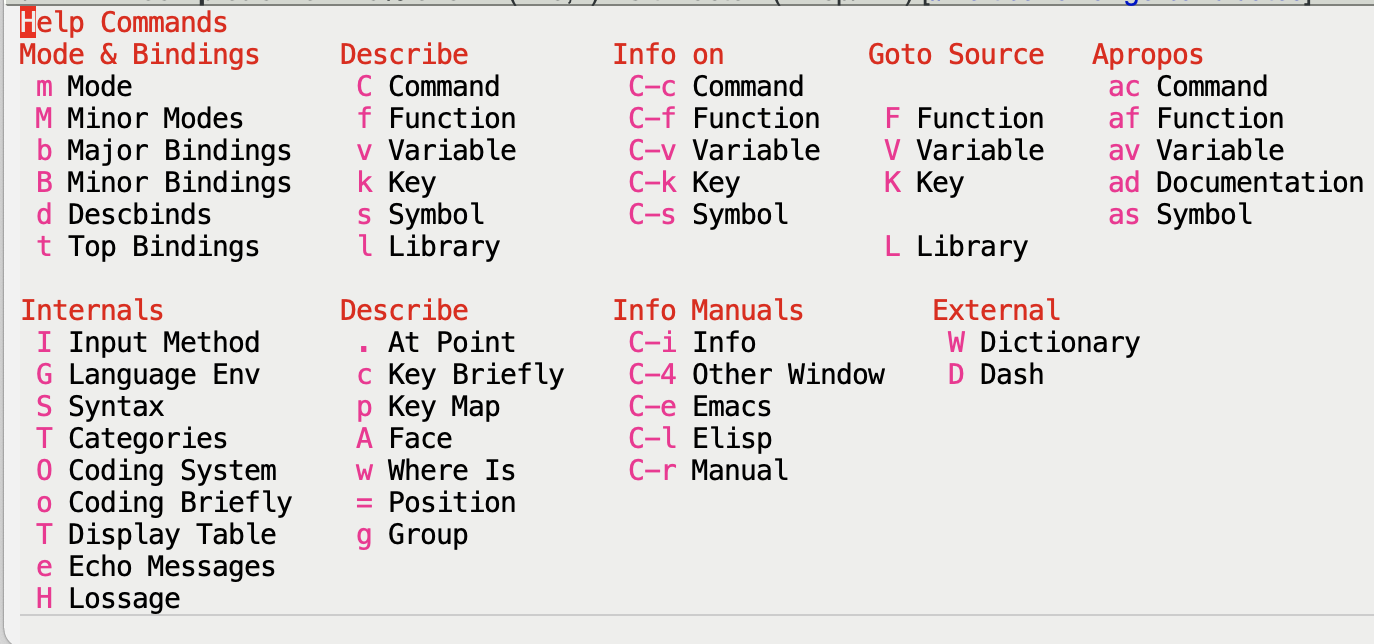1374x644 pixels.
Task: Click the Key Briefly describe command
Action: coord(475,375)
